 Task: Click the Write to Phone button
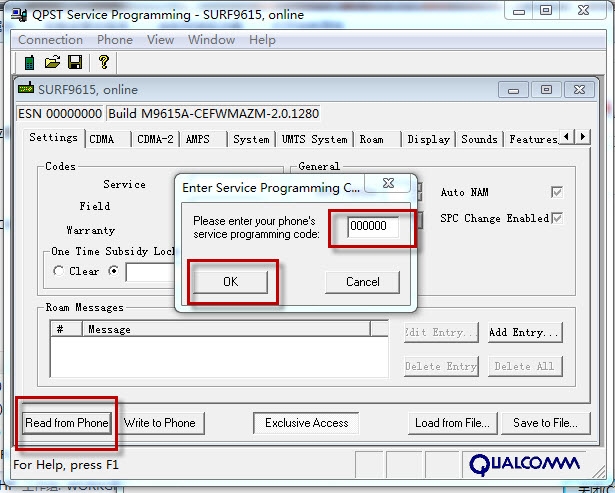[x=159, y=423]
